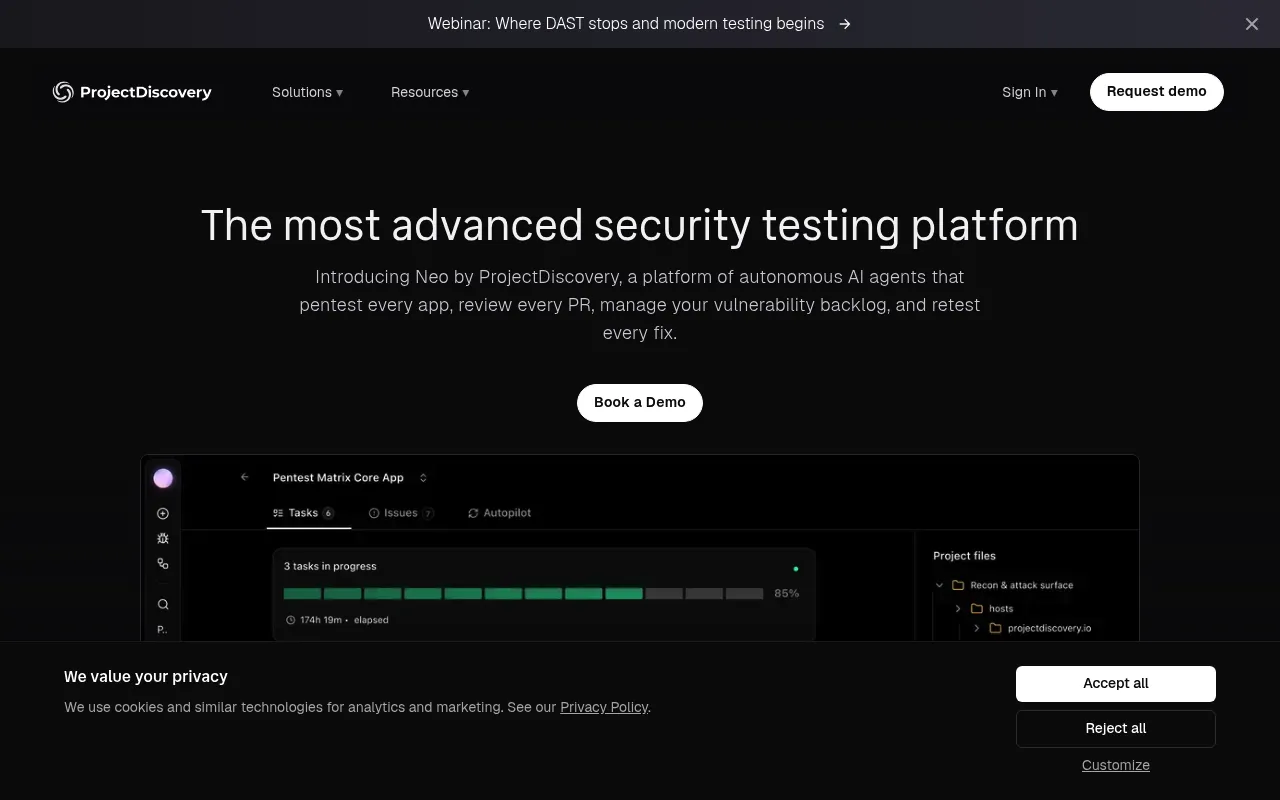Click the hosts folder icon
Screen dimensions: 1280x800
point(977,608)
